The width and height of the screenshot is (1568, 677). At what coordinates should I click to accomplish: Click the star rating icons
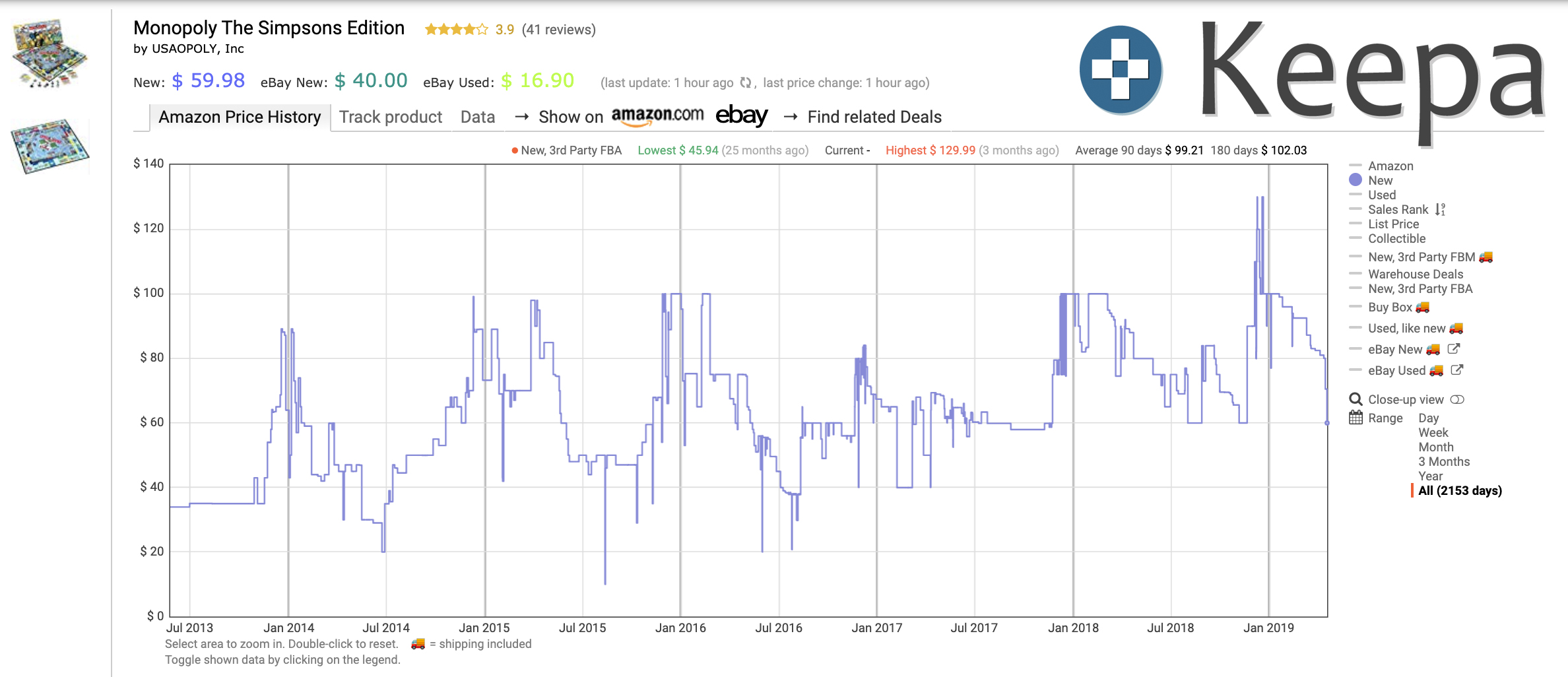pyautogui.click(x=457, y=29)
